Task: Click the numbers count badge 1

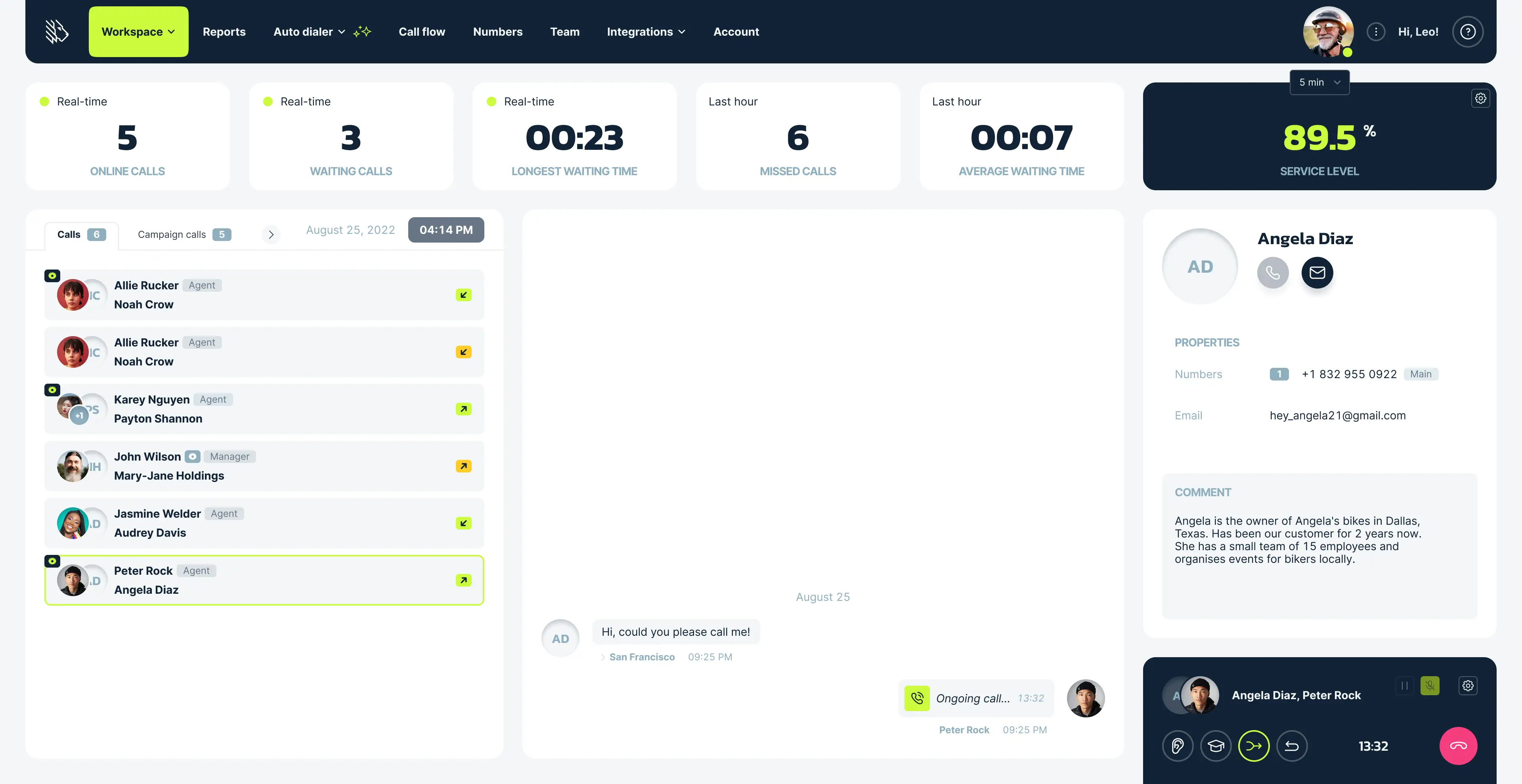Action: 1279,375
